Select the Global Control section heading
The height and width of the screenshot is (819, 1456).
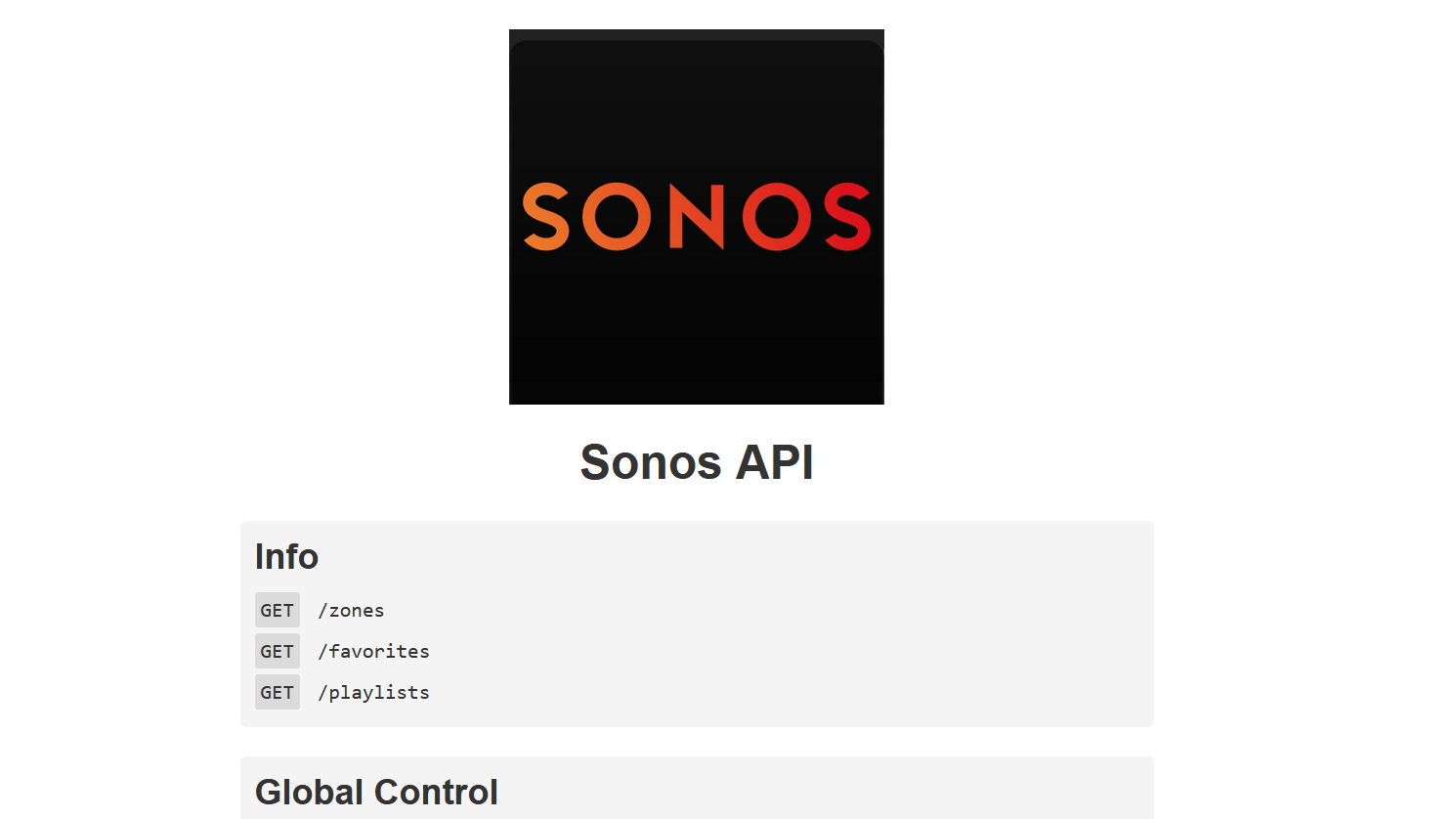click(376, 792)
